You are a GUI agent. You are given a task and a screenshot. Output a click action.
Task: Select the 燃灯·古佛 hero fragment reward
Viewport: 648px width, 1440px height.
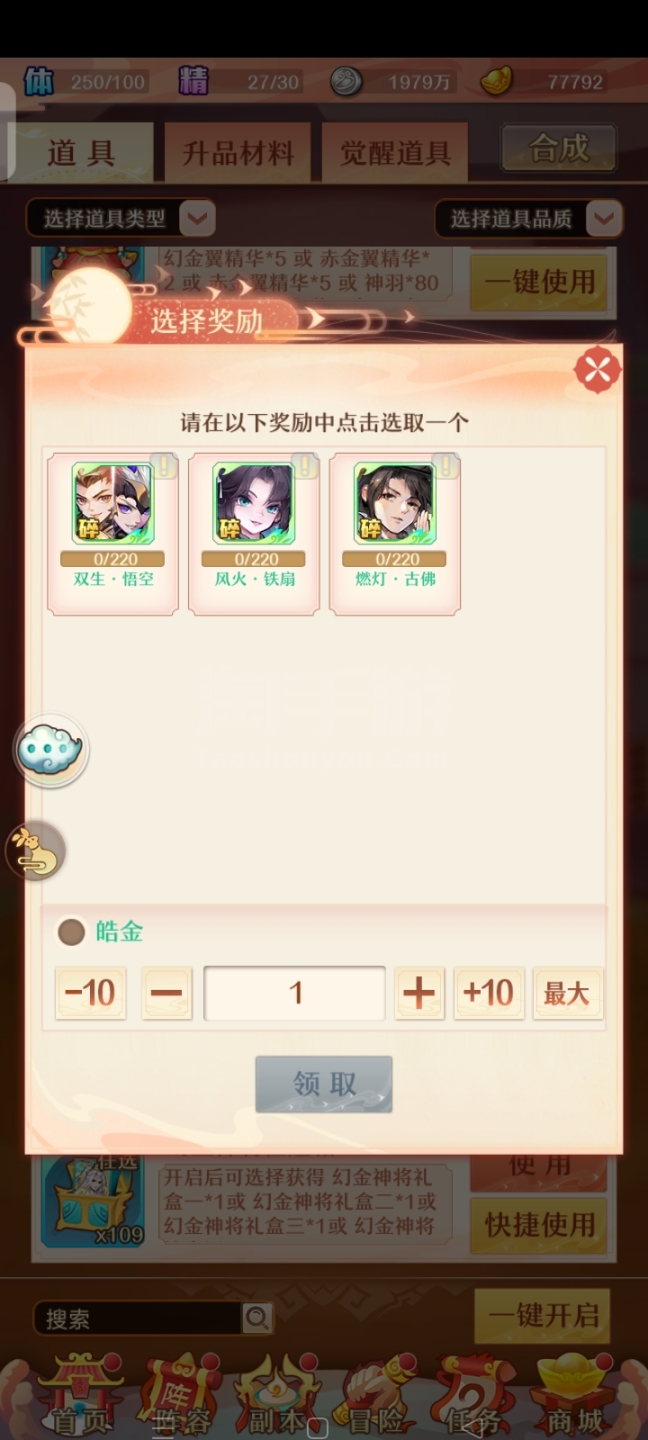coord(395,533)
